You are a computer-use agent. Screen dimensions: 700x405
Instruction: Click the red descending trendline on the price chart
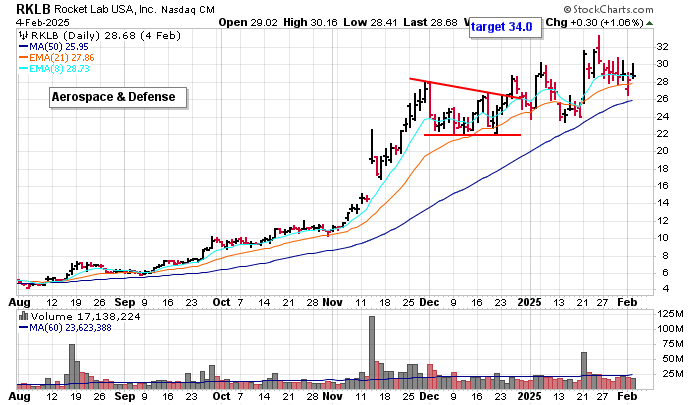pyautogui.click(x=465, y=88)
